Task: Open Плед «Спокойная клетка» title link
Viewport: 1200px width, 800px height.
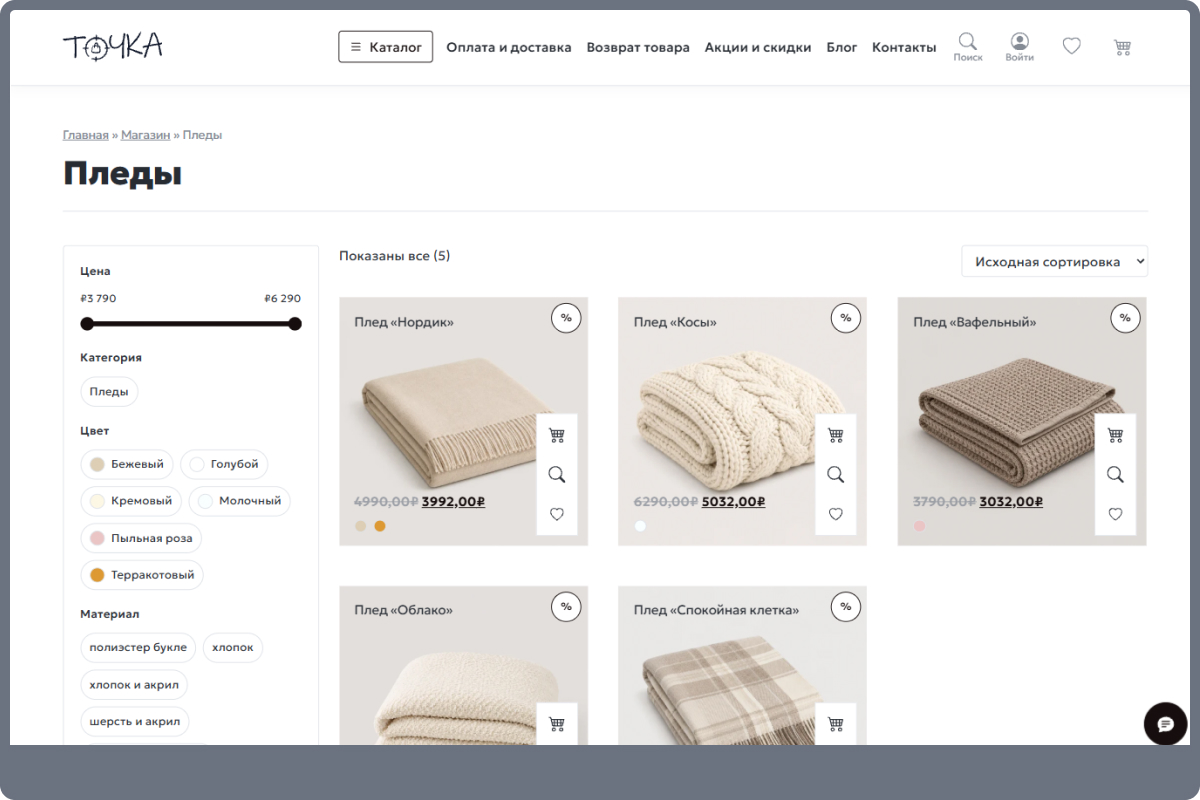Action: tap(716, 610)
